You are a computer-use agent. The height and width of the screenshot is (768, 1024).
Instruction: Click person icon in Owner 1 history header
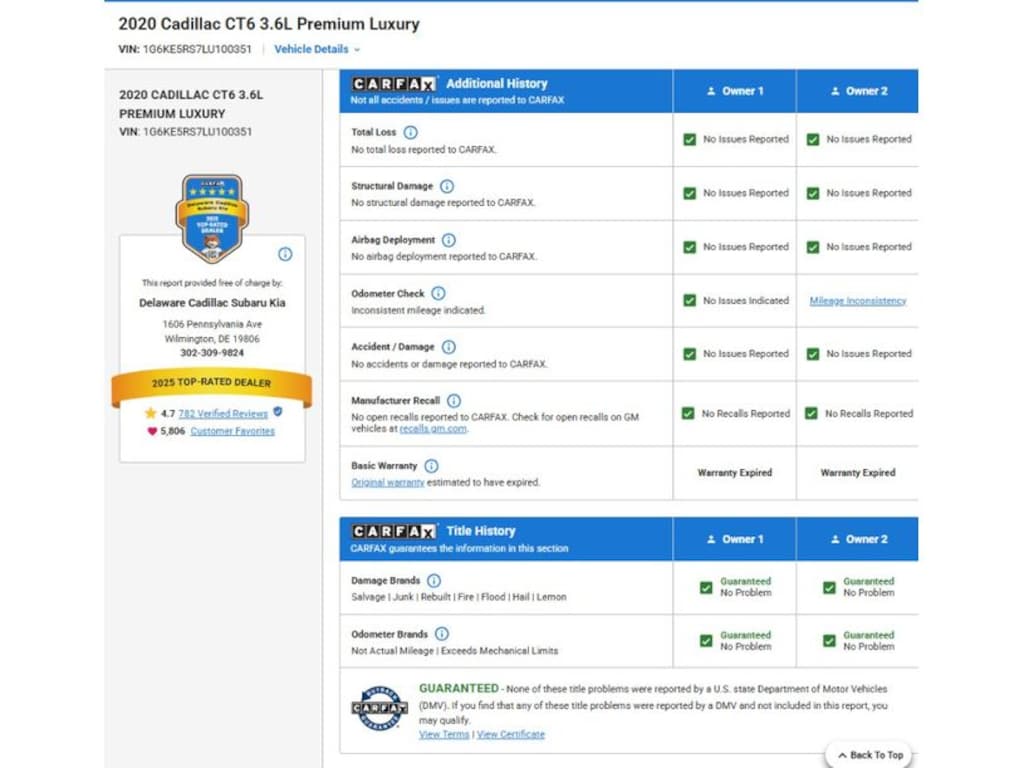click(711, 91)
